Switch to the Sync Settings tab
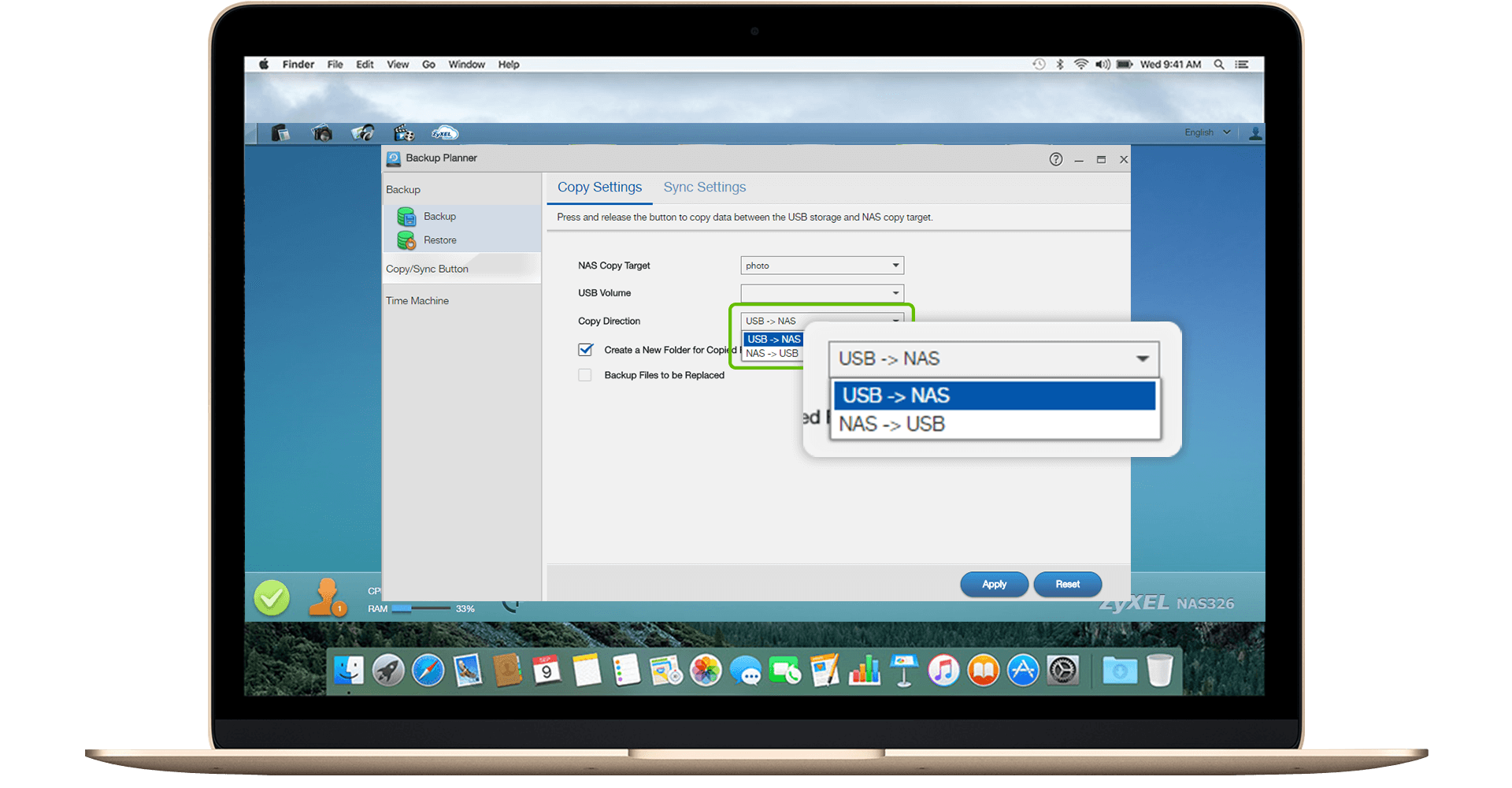Screen dimensions: 1512x788 click(704, 188)
